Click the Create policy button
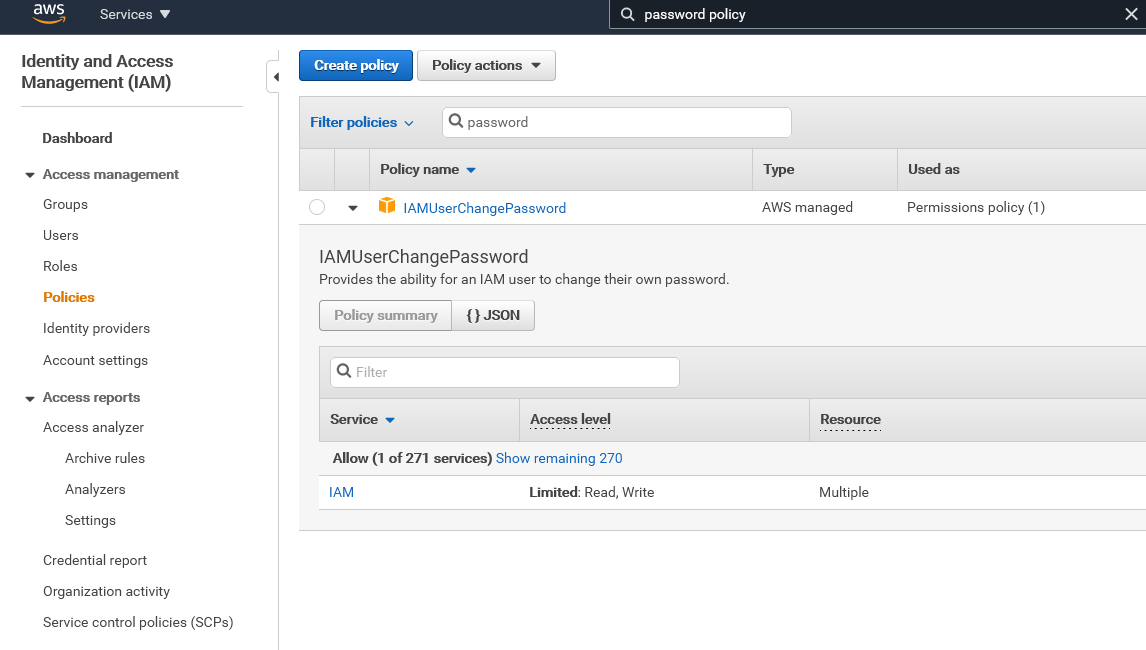This screenshot has width=1146, height=650. [356, 66]
